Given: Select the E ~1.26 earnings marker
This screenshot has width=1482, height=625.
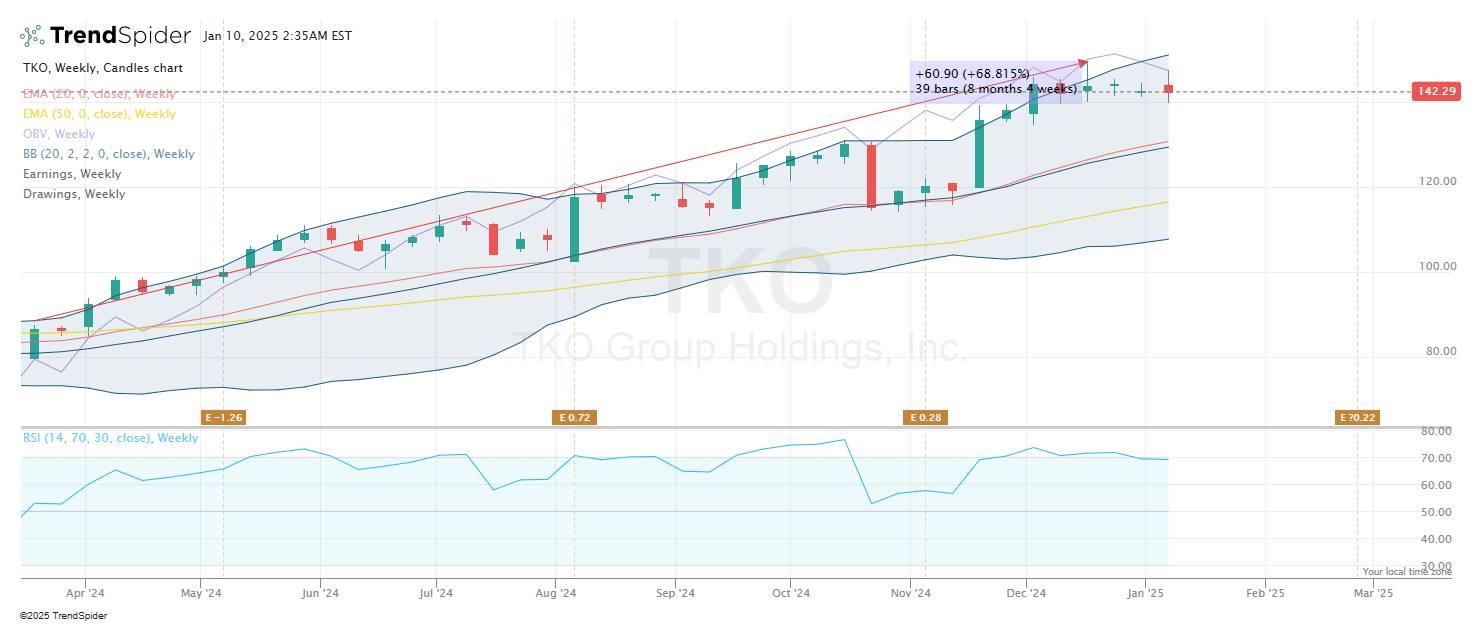Looking at the screenshot, I should click(222, 417).
